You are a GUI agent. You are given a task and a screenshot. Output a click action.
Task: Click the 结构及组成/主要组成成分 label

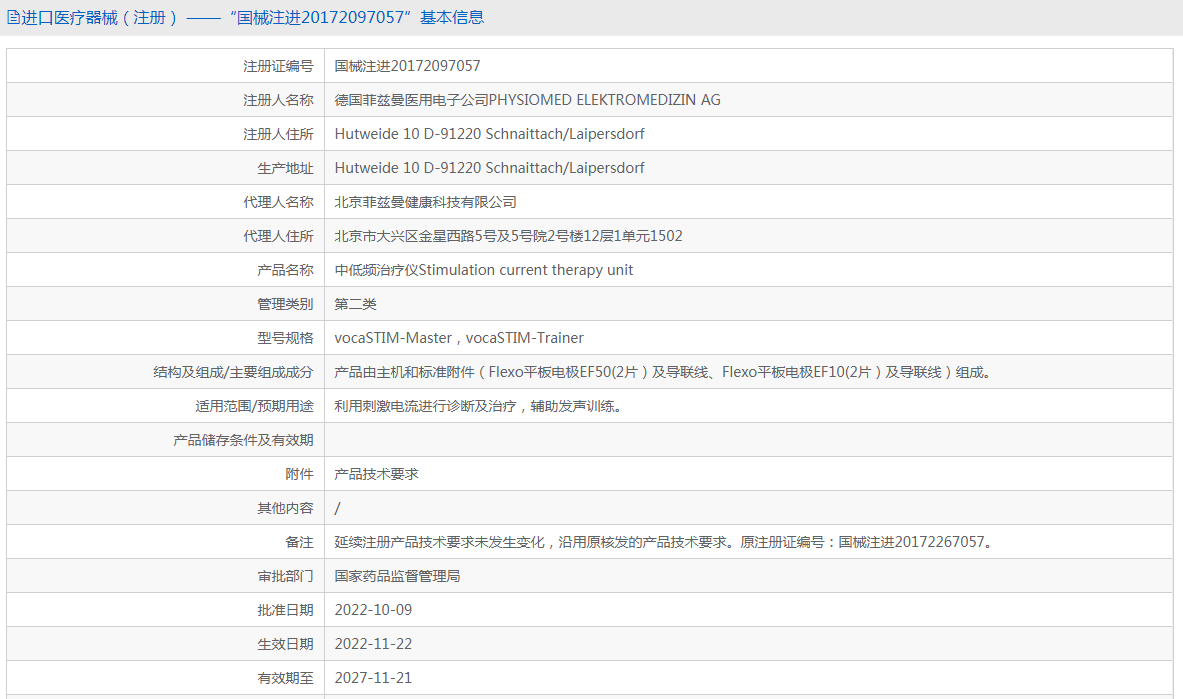[233, 372]
